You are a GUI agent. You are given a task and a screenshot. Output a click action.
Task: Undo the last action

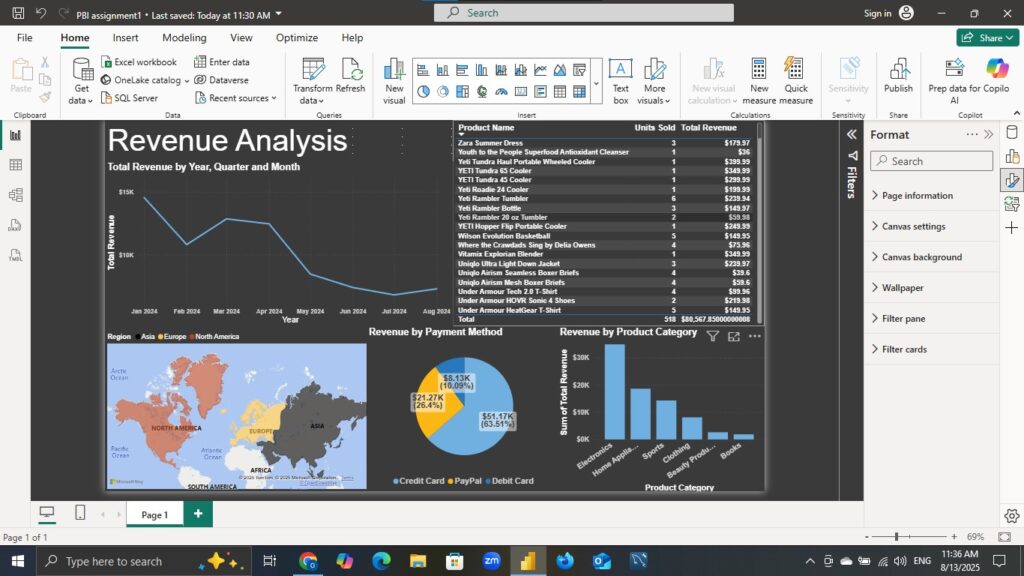(41, 13)
